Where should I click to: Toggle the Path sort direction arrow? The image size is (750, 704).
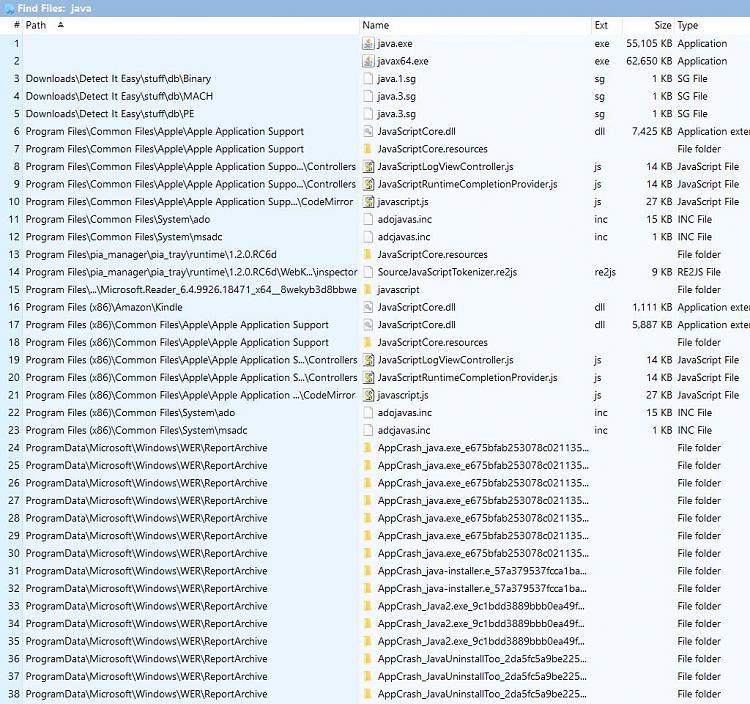point(60,25)
